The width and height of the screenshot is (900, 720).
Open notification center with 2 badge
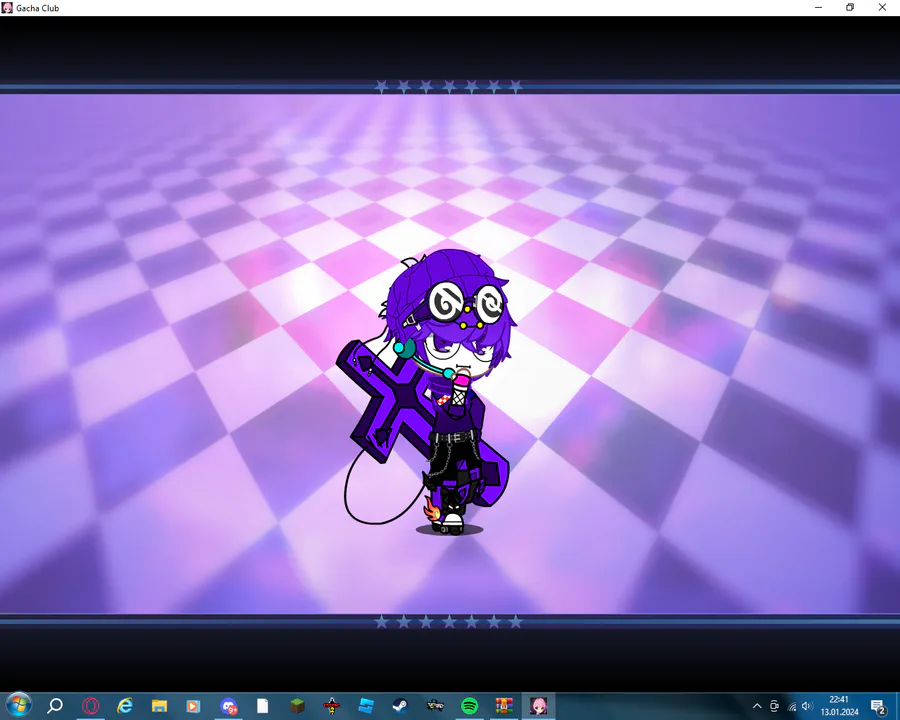878,706
